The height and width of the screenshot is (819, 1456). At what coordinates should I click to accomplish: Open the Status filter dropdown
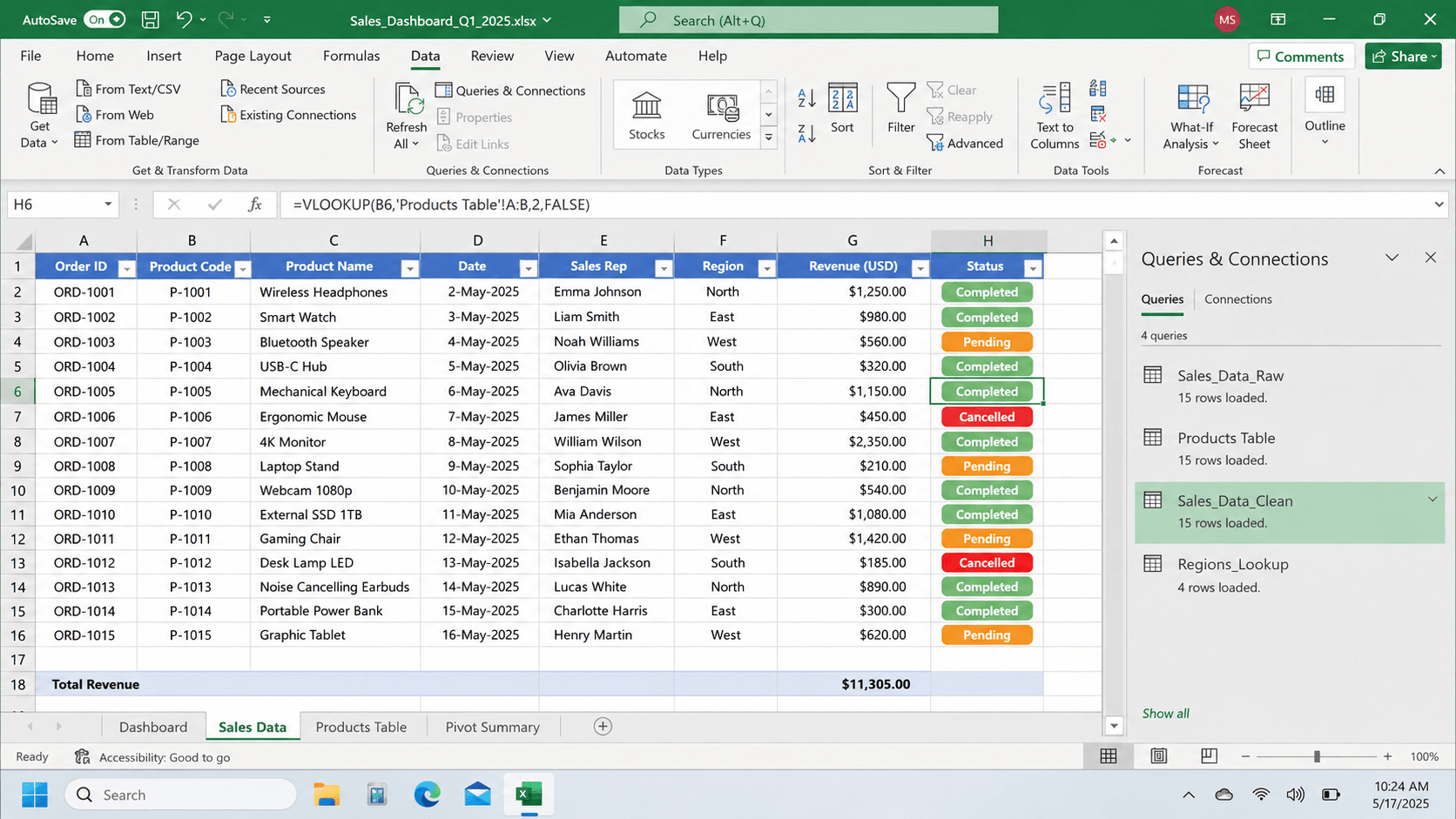[x=1033, y=268]
